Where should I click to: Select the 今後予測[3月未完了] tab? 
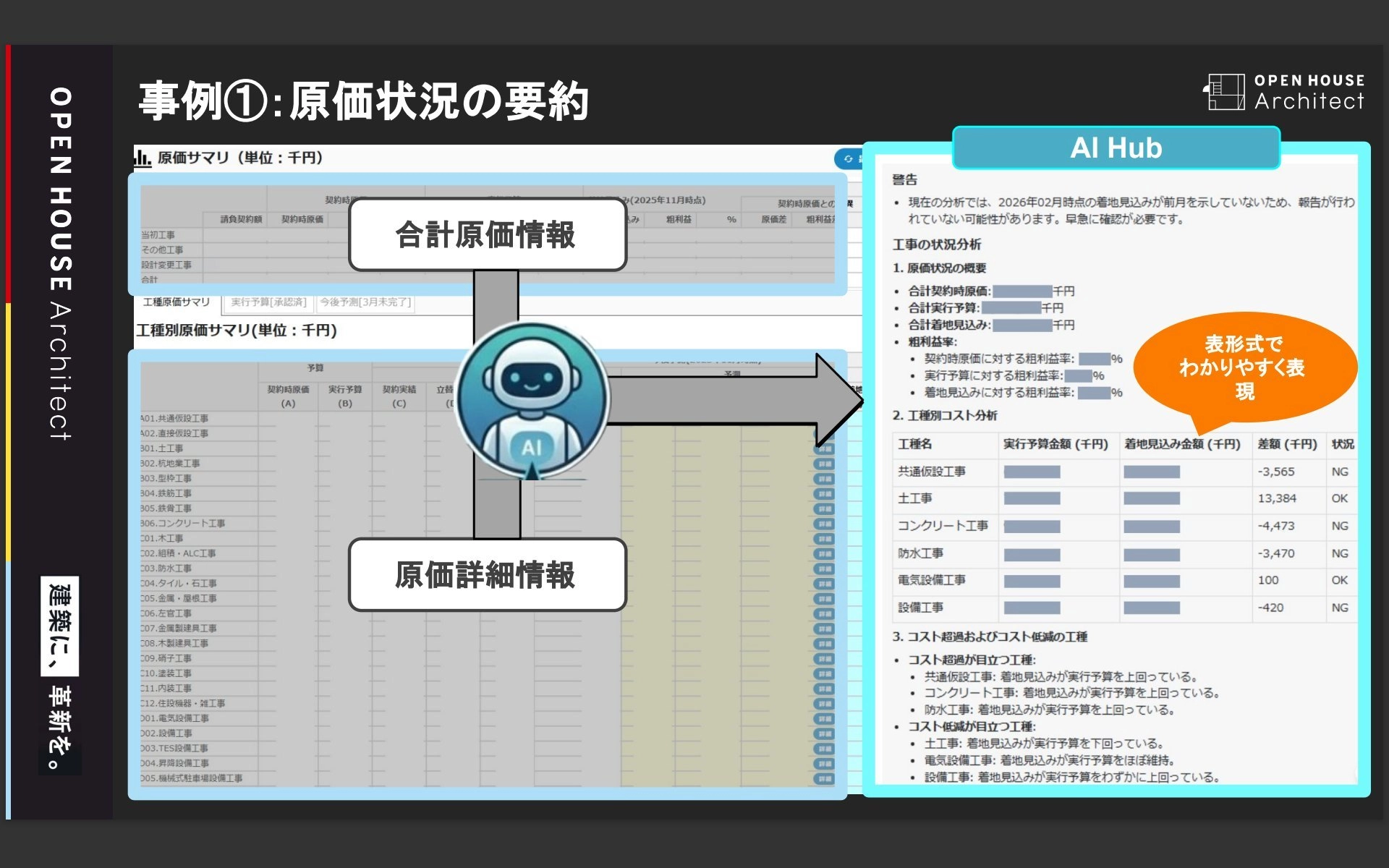(x=365, y=302)
